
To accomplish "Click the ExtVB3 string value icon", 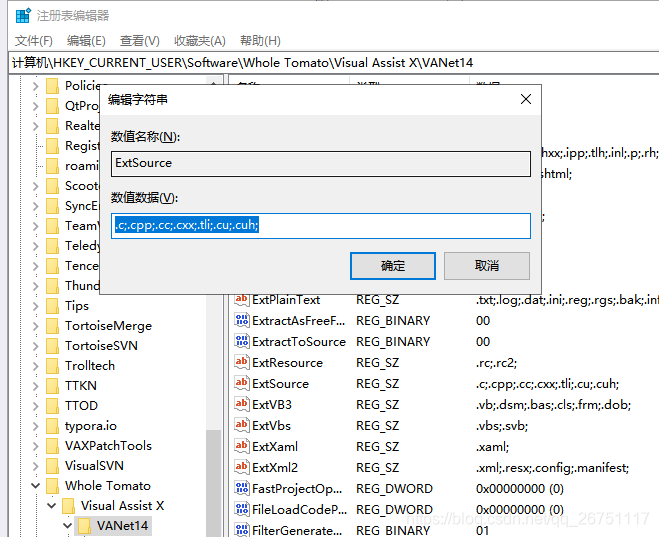I will (241, 405).
